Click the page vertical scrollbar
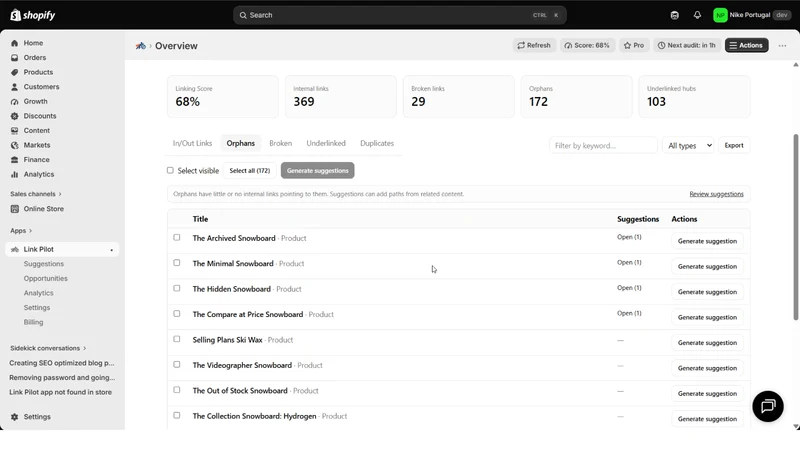 [795, 227]
